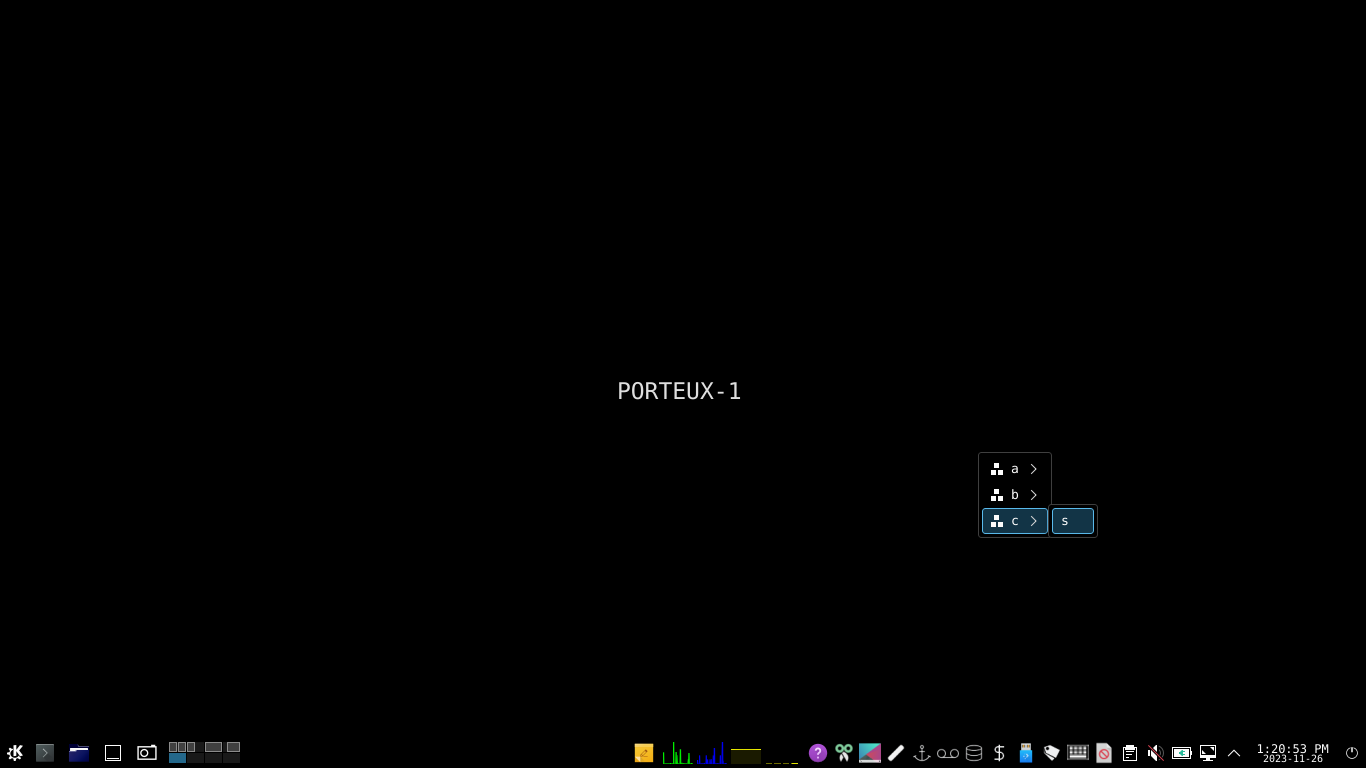
Task: Click the power button at panel end
Action: click(x=1352, y=753)
